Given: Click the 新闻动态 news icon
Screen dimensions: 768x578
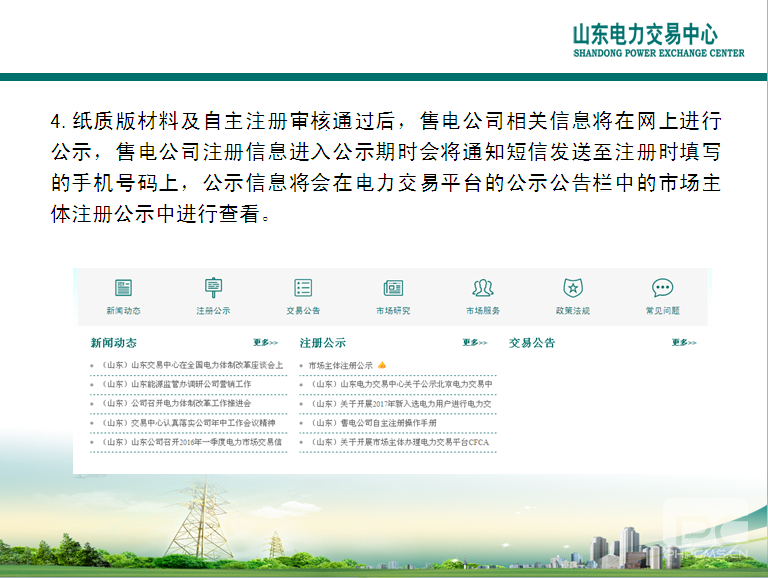Looking at the screenshot, I should click(x=123, y=288).
